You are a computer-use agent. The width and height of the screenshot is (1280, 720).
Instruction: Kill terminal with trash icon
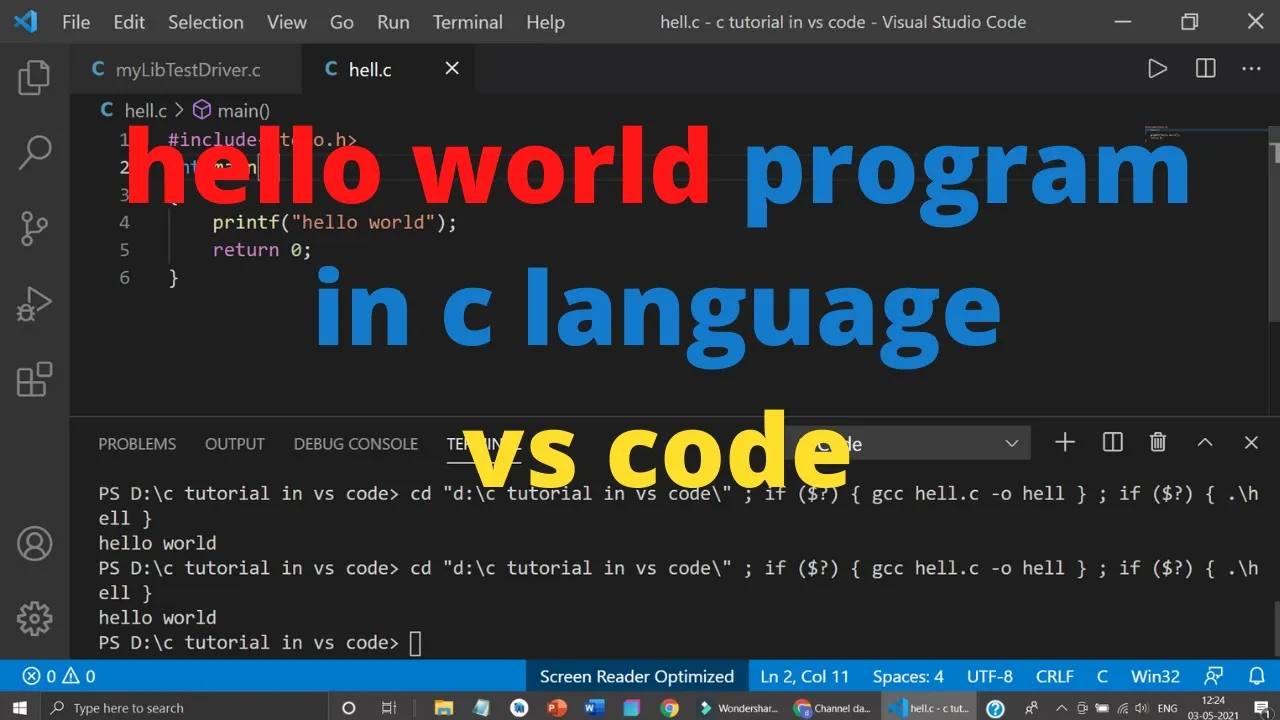[x=1158, y=442]
